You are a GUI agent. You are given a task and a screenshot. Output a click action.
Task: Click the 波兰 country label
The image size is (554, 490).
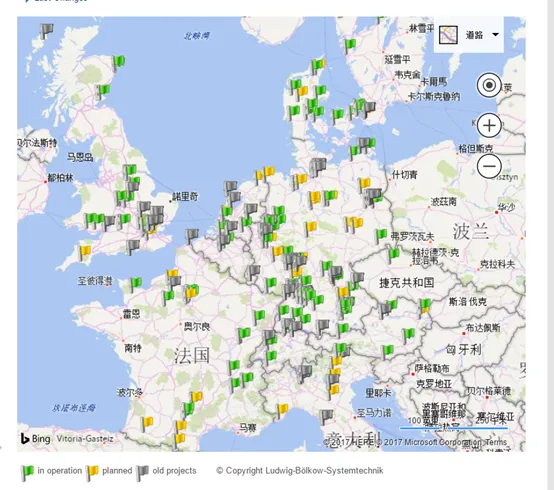tap(471, 231)
